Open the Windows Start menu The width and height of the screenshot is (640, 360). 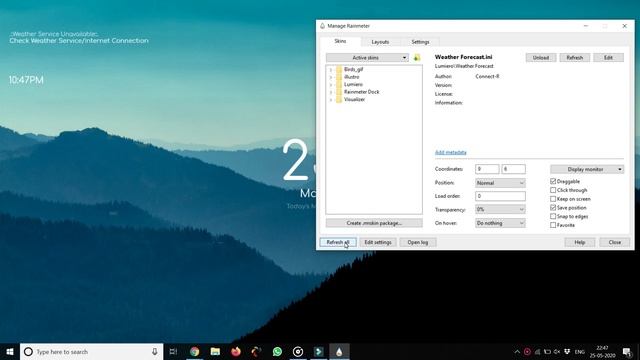pyautogui.click(x=10, y=351)
